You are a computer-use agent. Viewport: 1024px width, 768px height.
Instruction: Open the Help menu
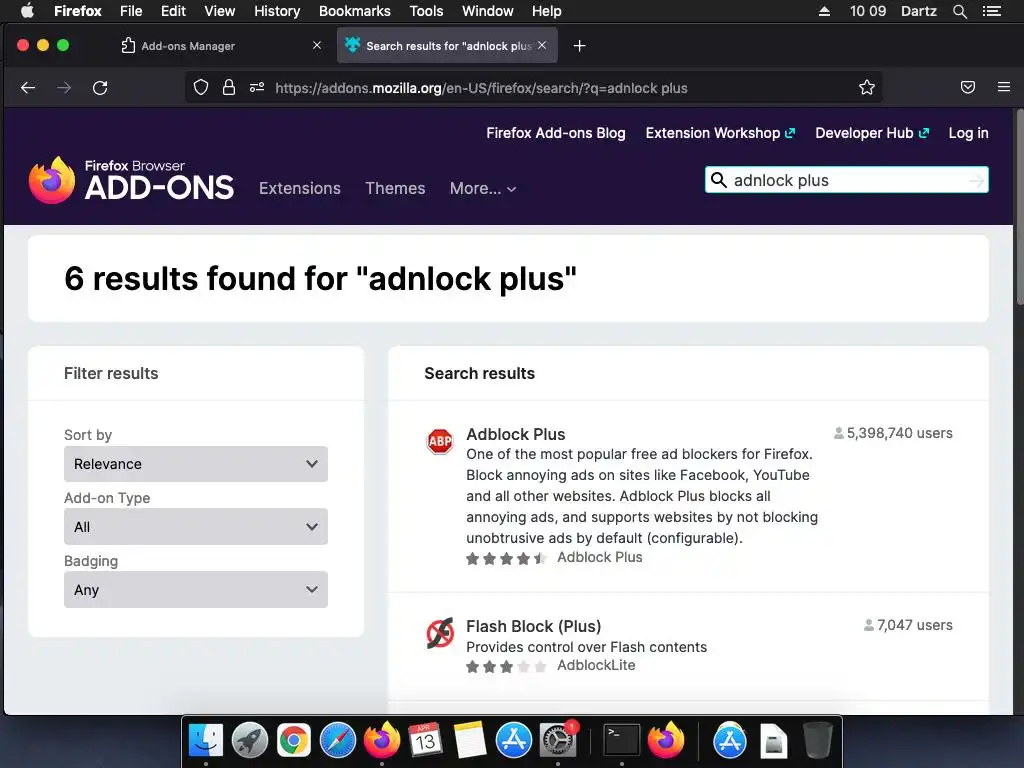[x=547, y=11]
